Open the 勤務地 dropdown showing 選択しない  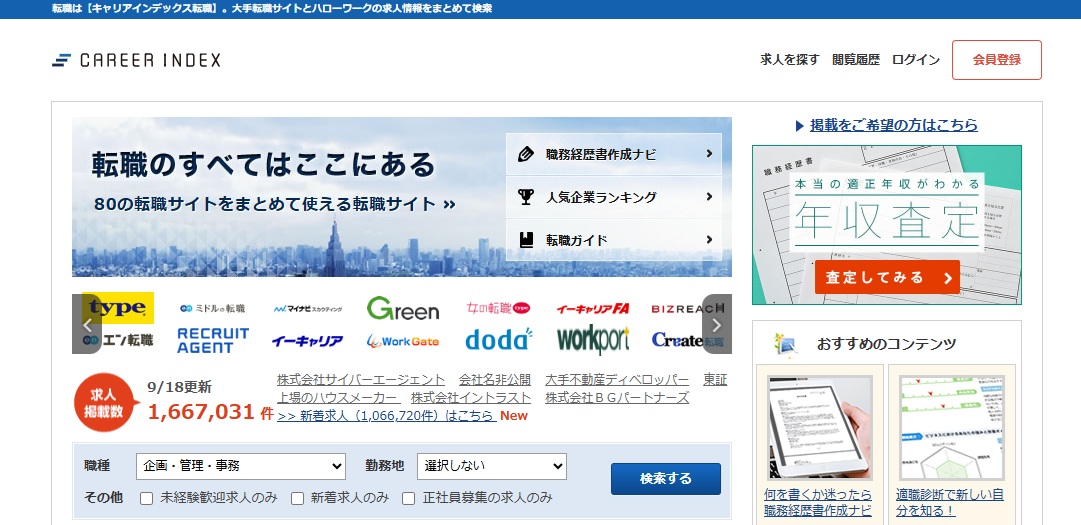point(492,466)
